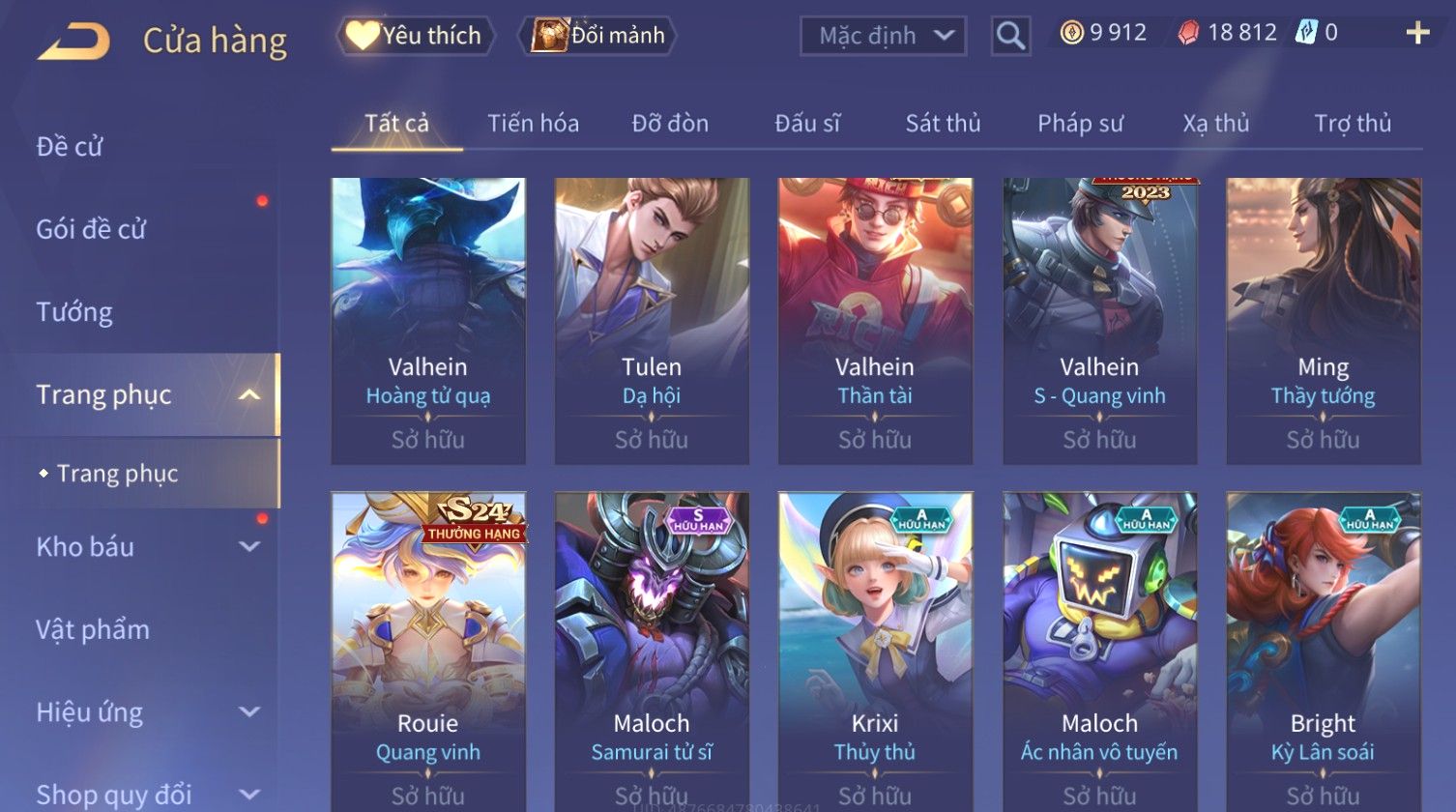
Task: Select Krixi Thủy thủ skin card
Action: pos(875,652)
